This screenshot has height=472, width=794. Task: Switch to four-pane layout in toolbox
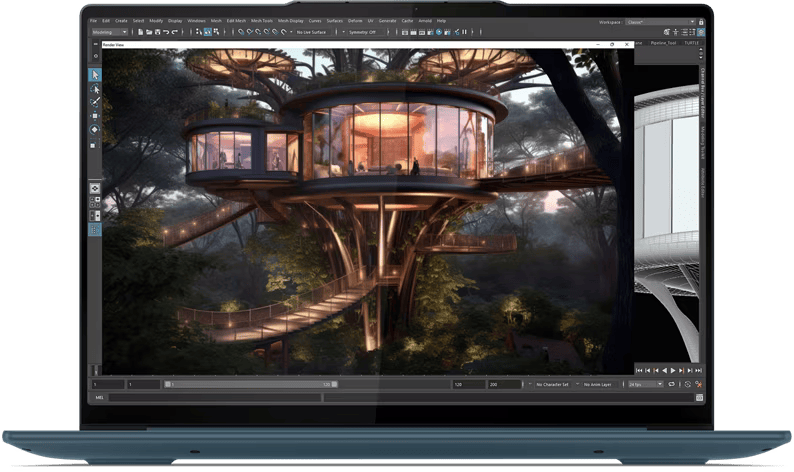(x=95, y=201)
